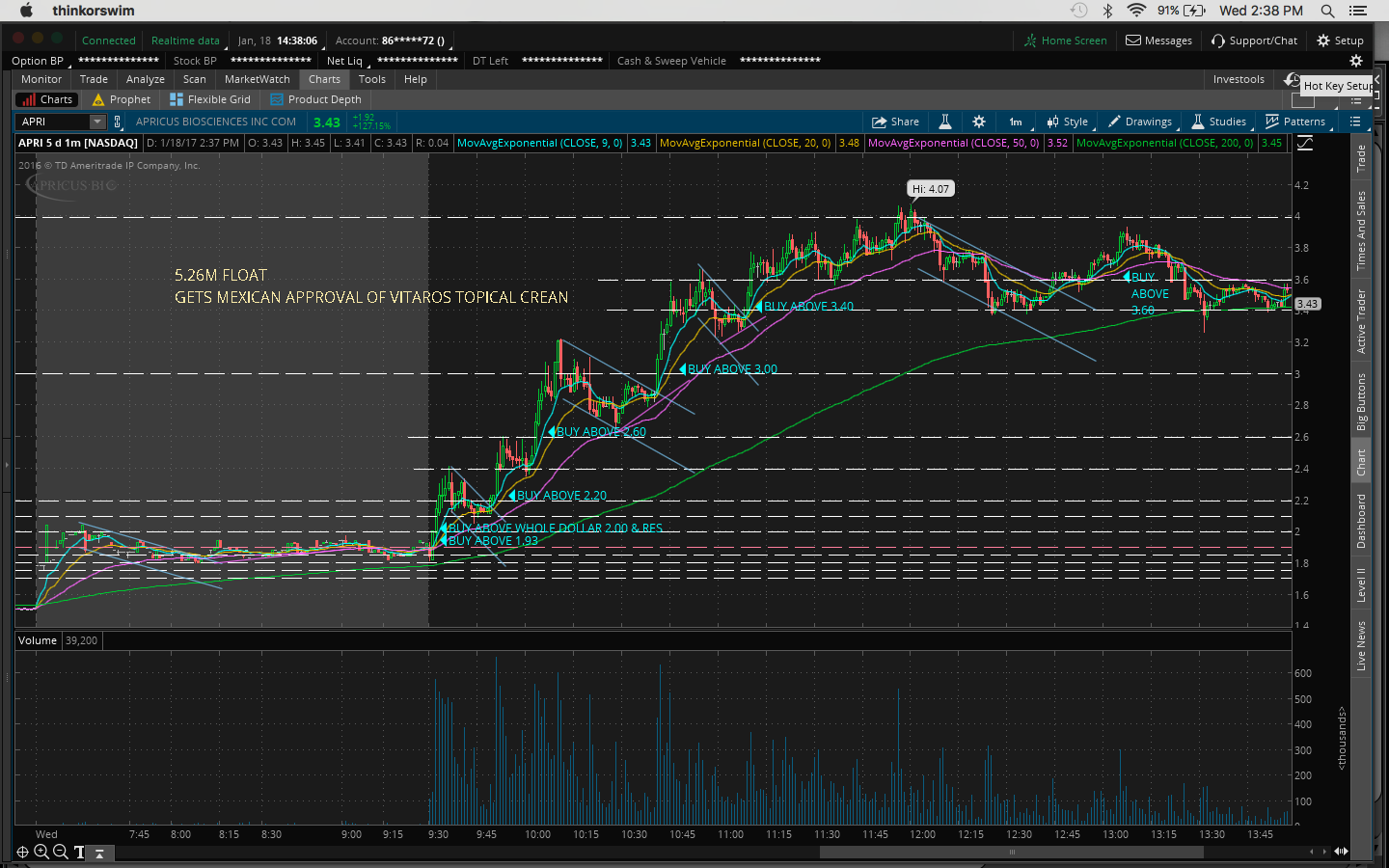Click the Share chart button
The image size is (1389, 868).
895,122
